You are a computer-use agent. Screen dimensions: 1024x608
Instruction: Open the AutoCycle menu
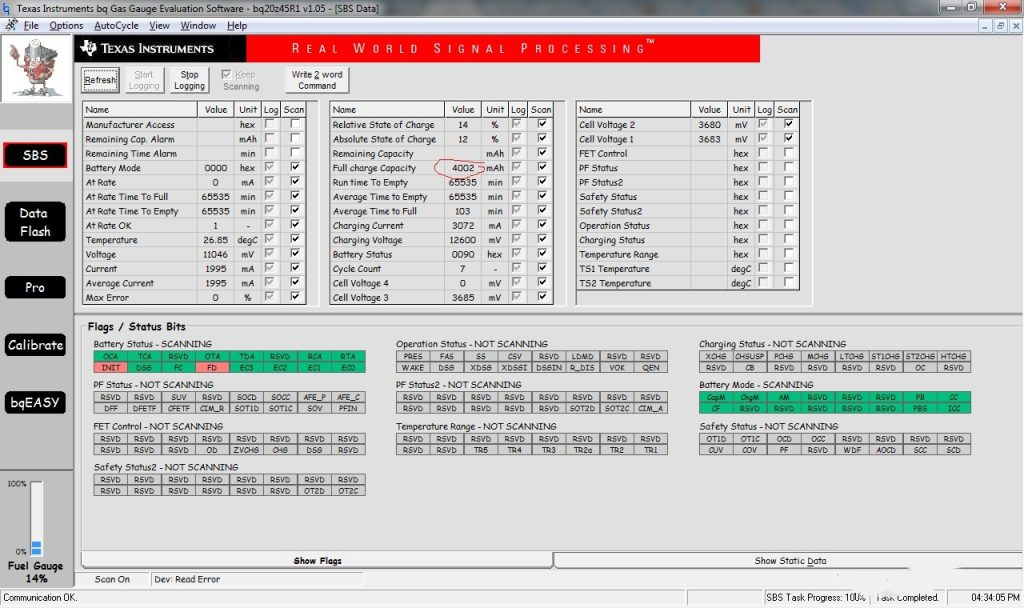pos(116,25)
